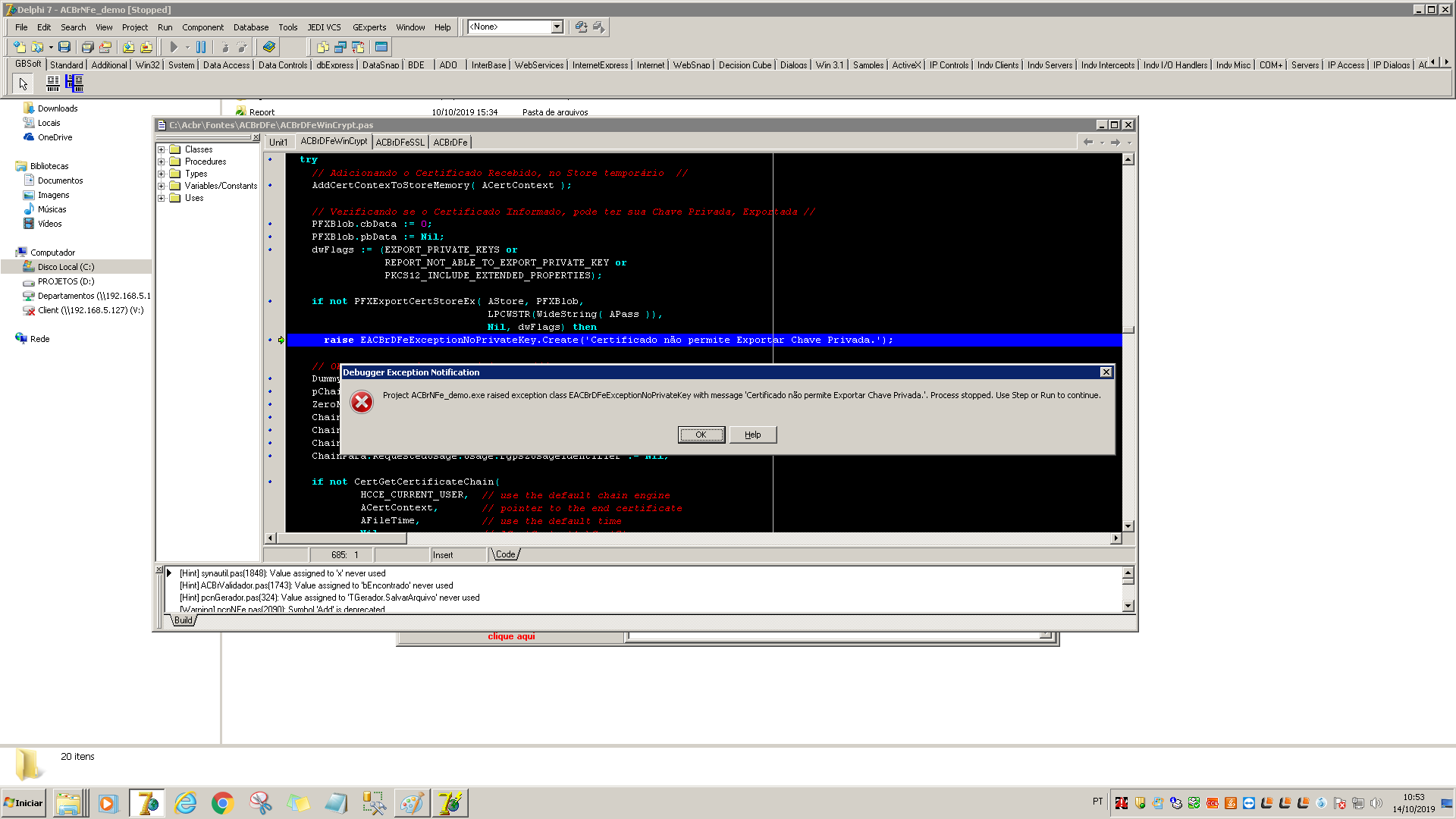Click the synautil.pas hint message line

pos(282,573)
